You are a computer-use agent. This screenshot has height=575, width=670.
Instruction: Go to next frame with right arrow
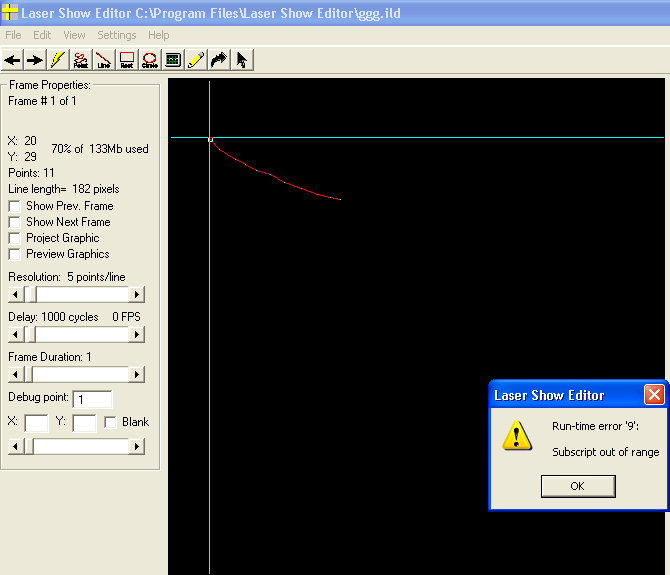(x=35, y=60)
